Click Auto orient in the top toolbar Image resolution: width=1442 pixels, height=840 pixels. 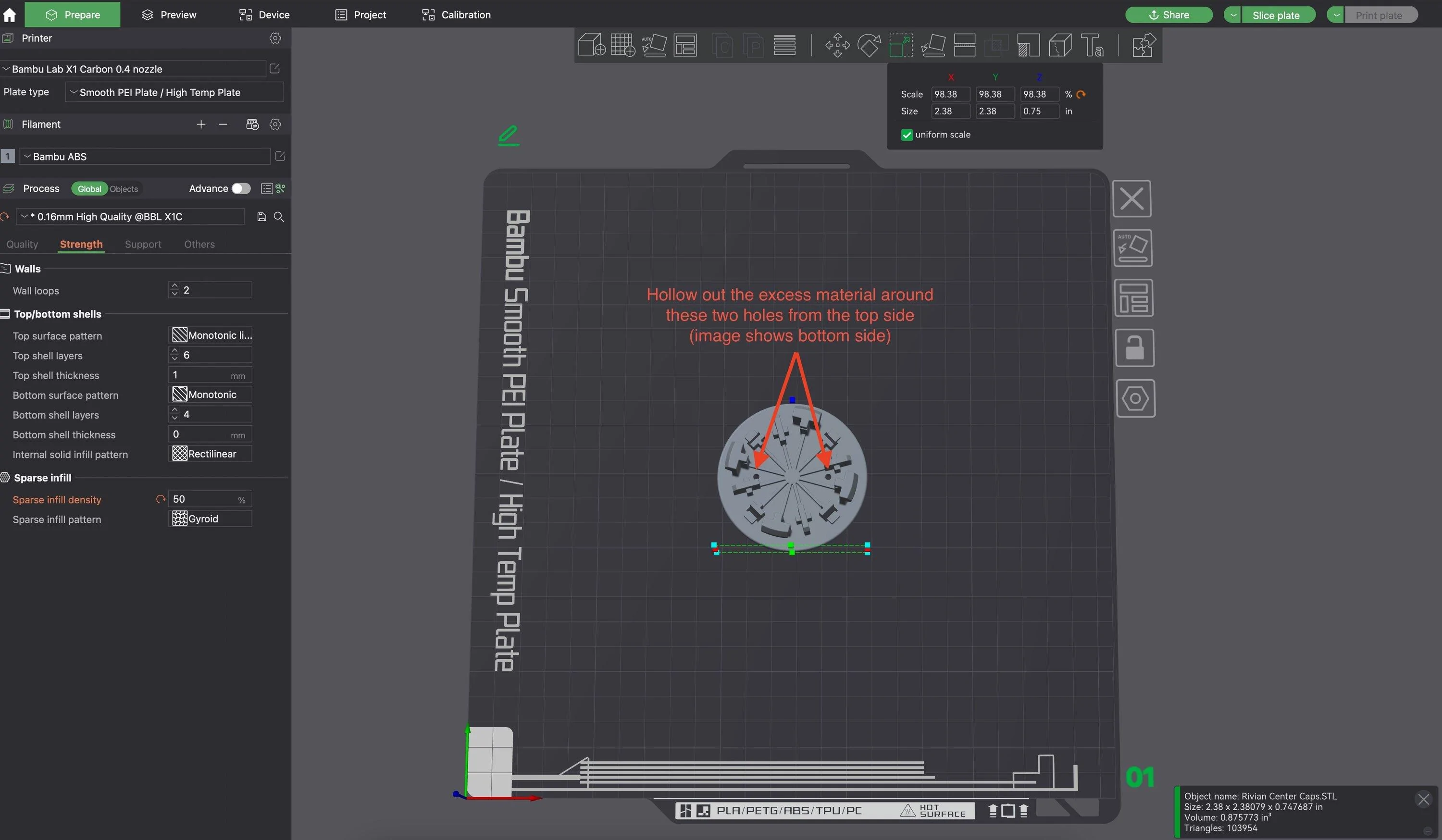pos(654,45)
